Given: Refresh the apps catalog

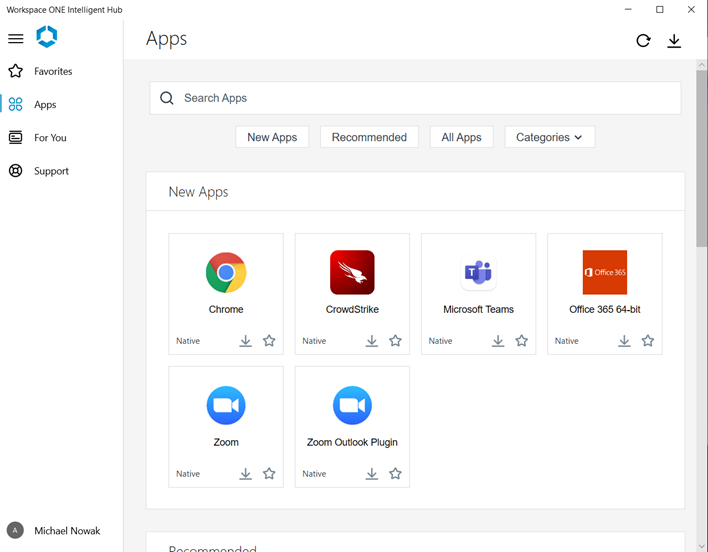Looking at the screenshot, I should point(643,41).
